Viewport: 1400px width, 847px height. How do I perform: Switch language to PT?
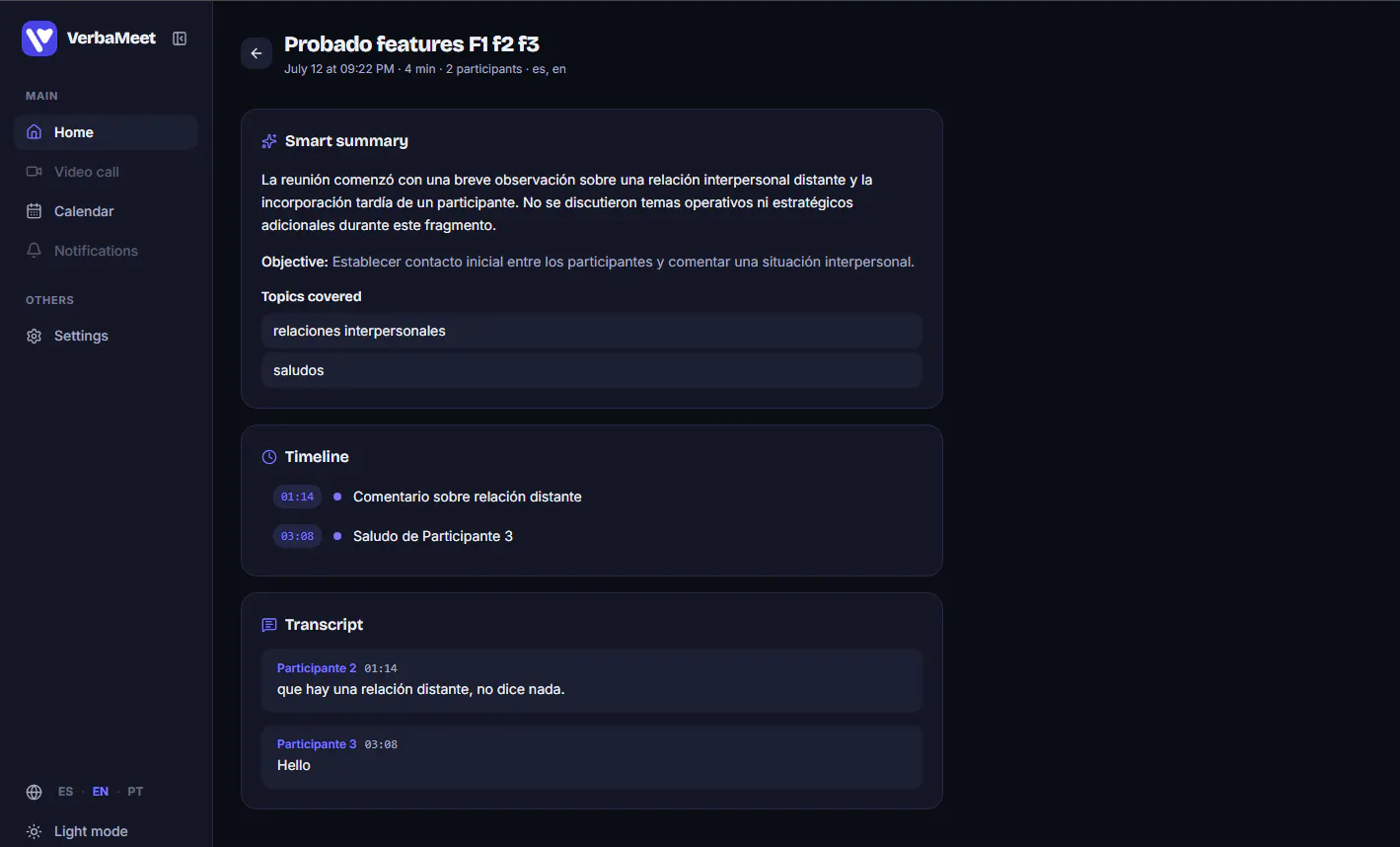(x=135, y=792)
